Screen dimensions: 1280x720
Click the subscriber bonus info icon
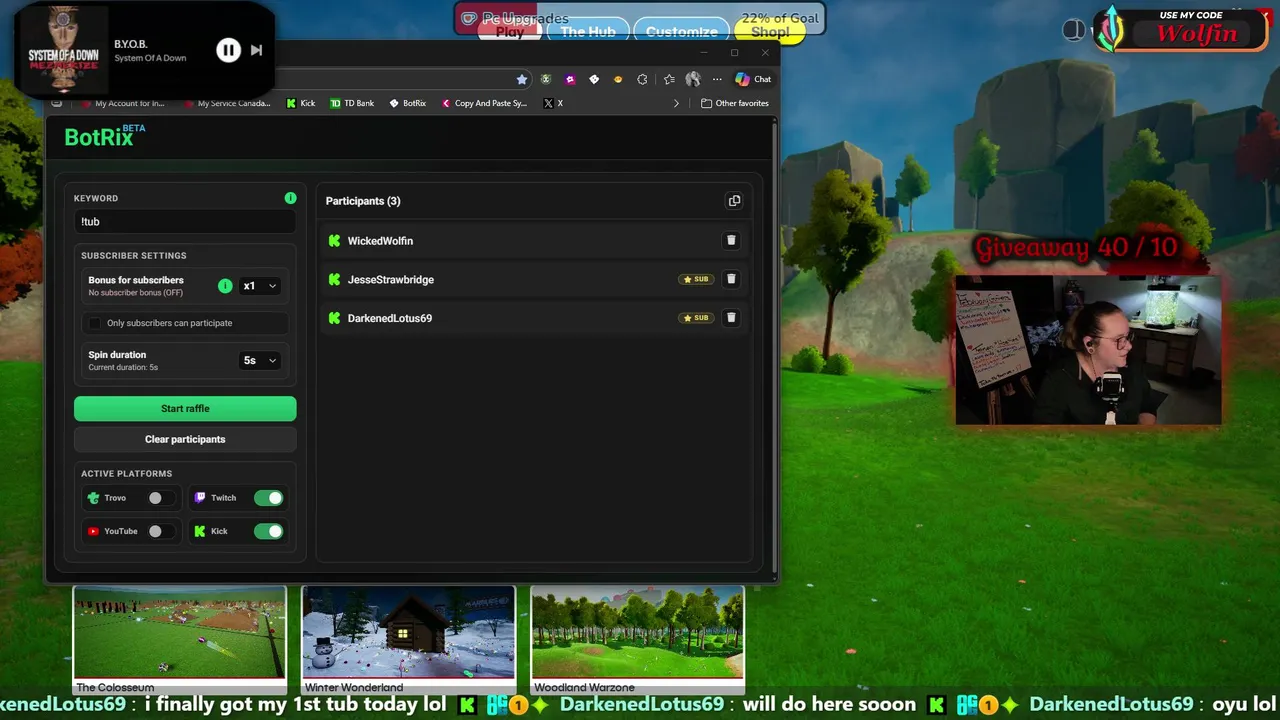click(x=225, y=286)
